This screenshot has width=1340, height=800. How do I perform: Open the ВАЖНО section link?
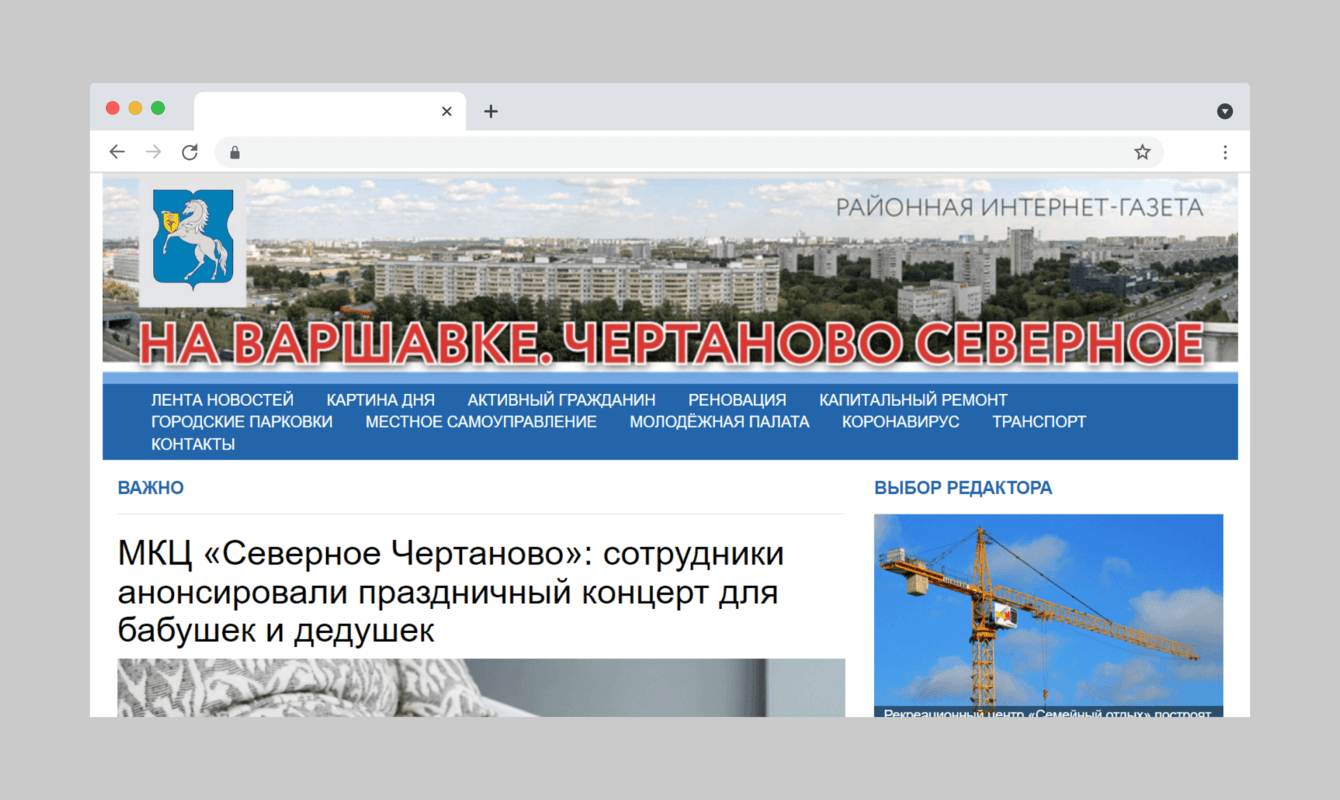tap(151, 487)
